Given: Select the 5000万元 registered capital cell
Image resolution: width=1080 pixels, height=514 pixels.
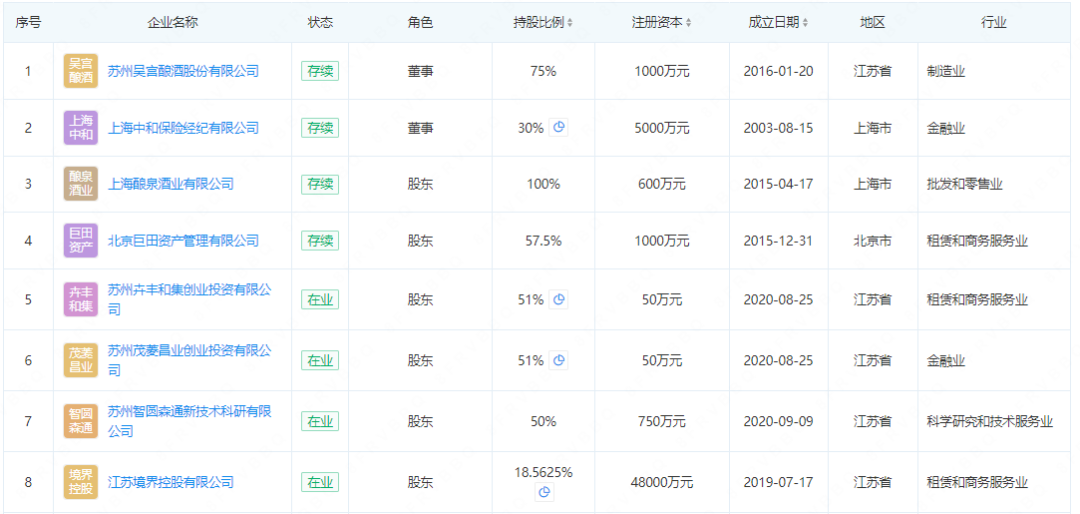Looking at the screenshot, I should [x=661, y=128].
